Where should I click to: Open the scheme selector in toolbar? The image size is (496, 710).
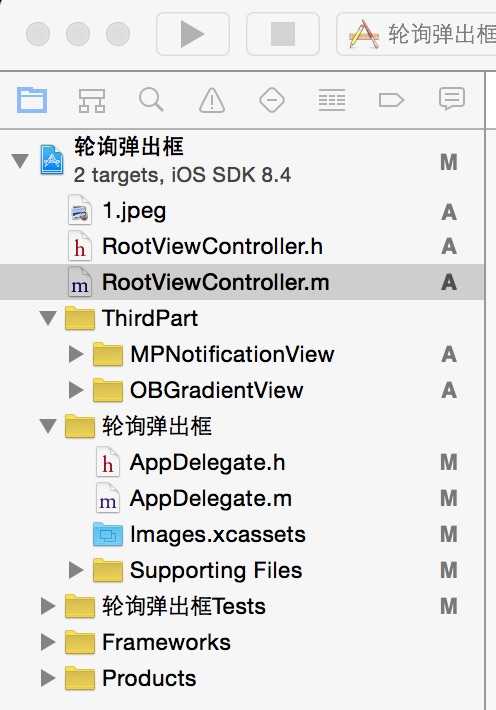point(417,34)
